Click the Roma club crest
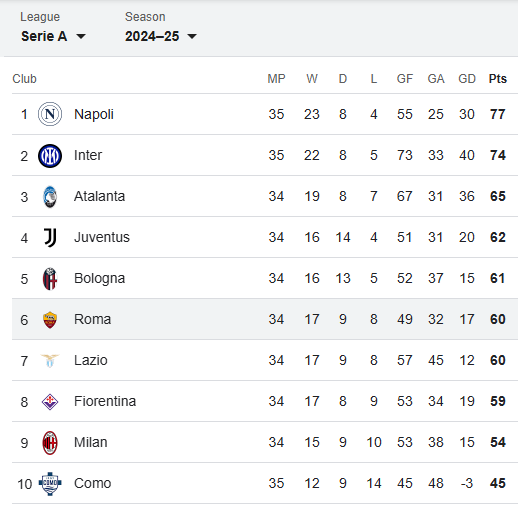The width and height of the screenshot is (518, 505). click(50, 320)
